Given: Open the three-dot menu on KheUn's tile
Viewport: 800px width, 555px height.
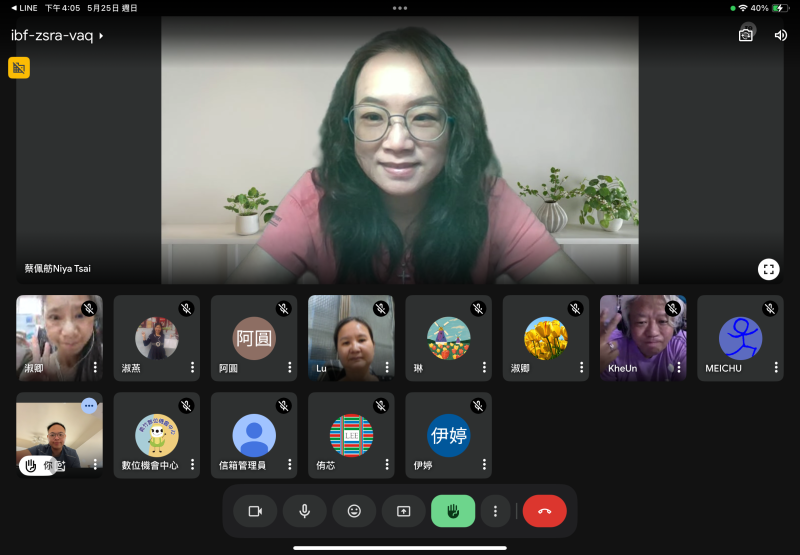Looking at the screenshot, I should 677,367.
